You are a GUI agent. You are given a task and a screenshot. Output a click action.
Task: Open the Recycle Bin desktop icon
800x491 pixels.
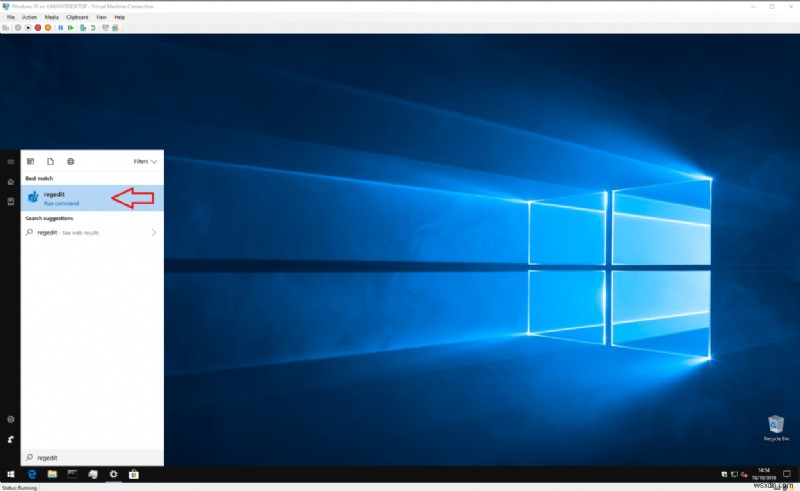point(776,428)
